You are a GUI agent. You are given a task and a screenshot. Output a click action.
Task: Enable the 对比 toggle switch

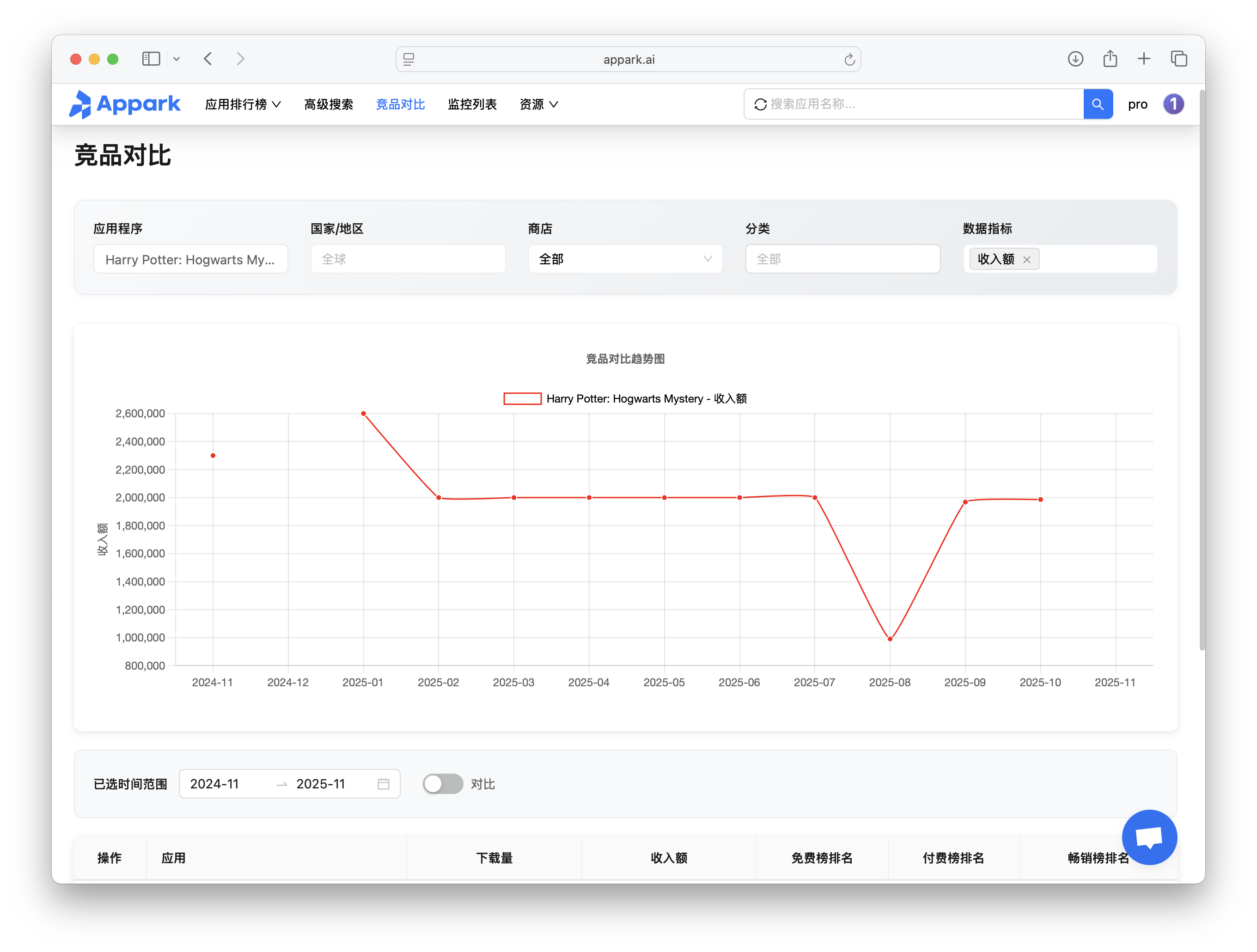point(443,784)
